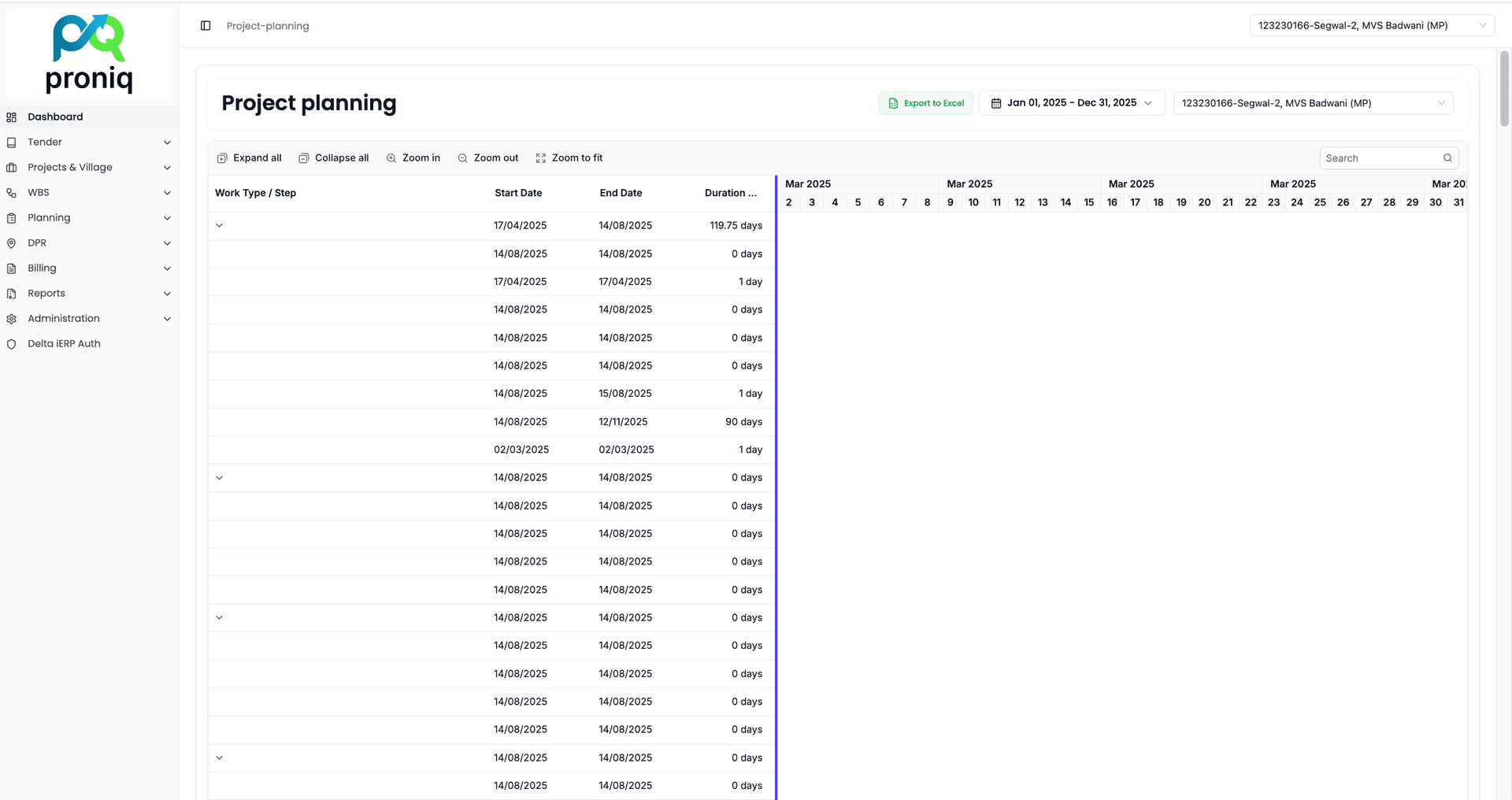
Task: Click the search magnifier icon
Action: (x=1447, y=158)
